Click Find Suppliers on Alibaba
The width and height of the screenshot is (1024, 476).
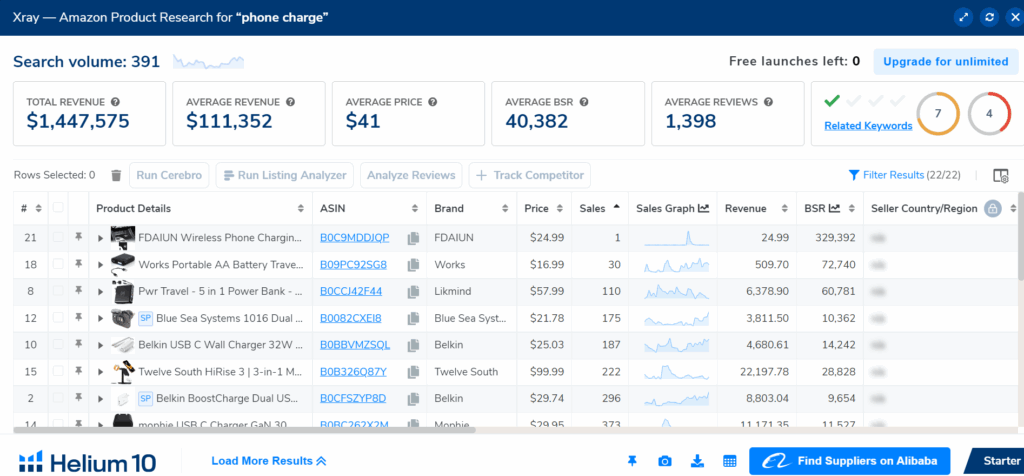(849, 461)
